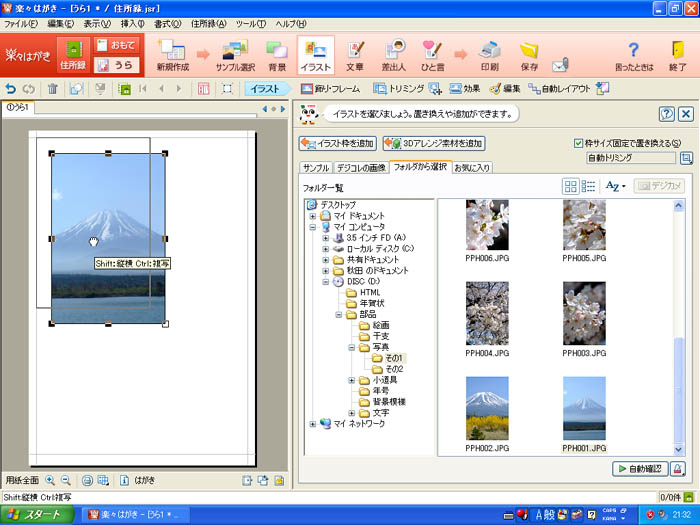
Task: Click the イラスト枠を追加 button
Action: [x=337, y=143]
